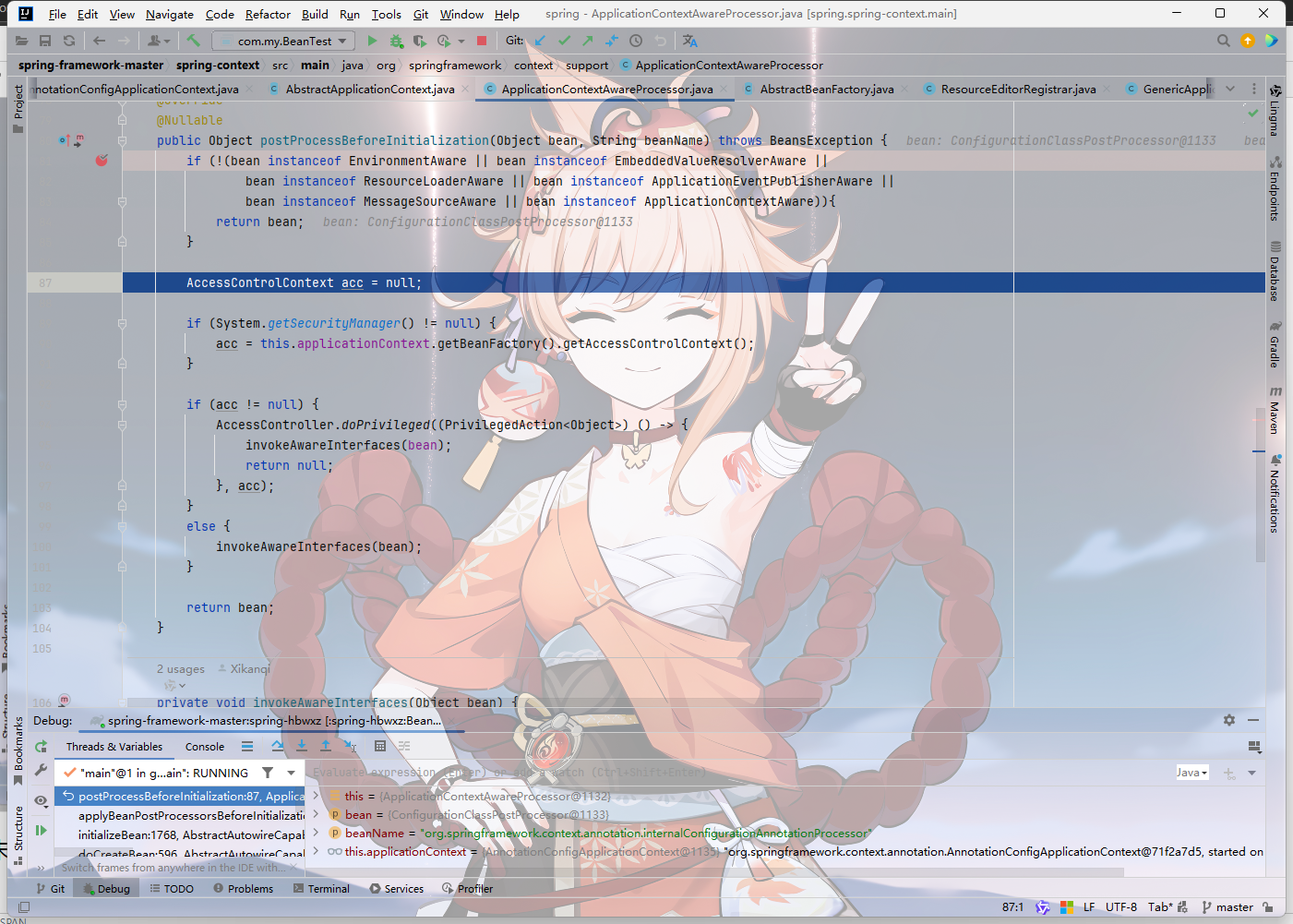
Task: Show hidden editor tabs dropdown chevron
Action: [x=1230, y=89]
